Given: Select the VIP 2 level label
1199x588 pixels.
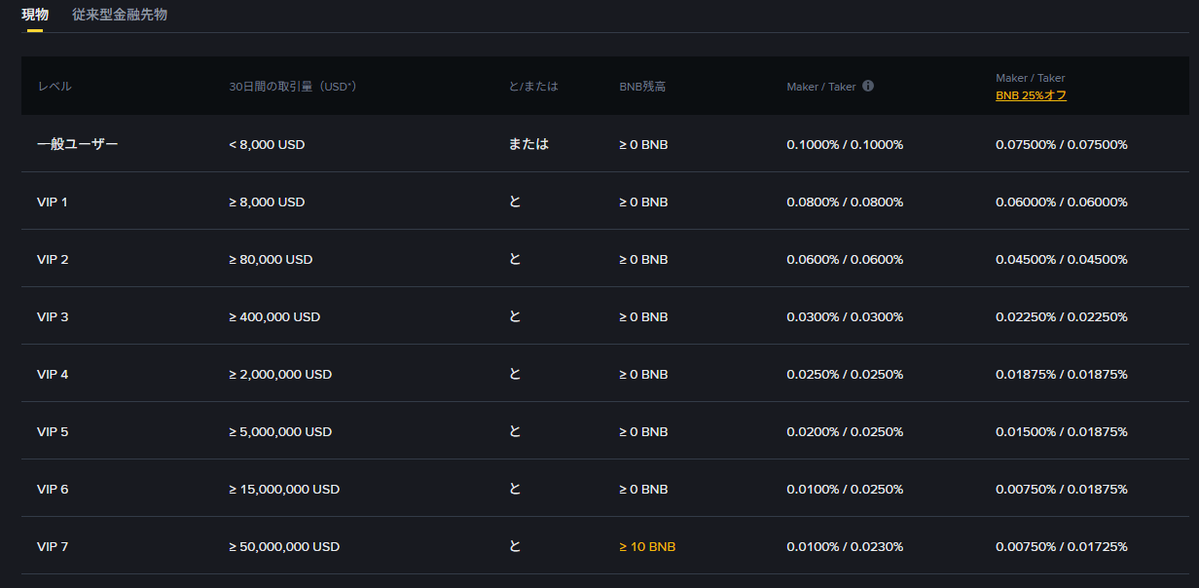Looking at the screenshot, I should (x=53, y=259).
